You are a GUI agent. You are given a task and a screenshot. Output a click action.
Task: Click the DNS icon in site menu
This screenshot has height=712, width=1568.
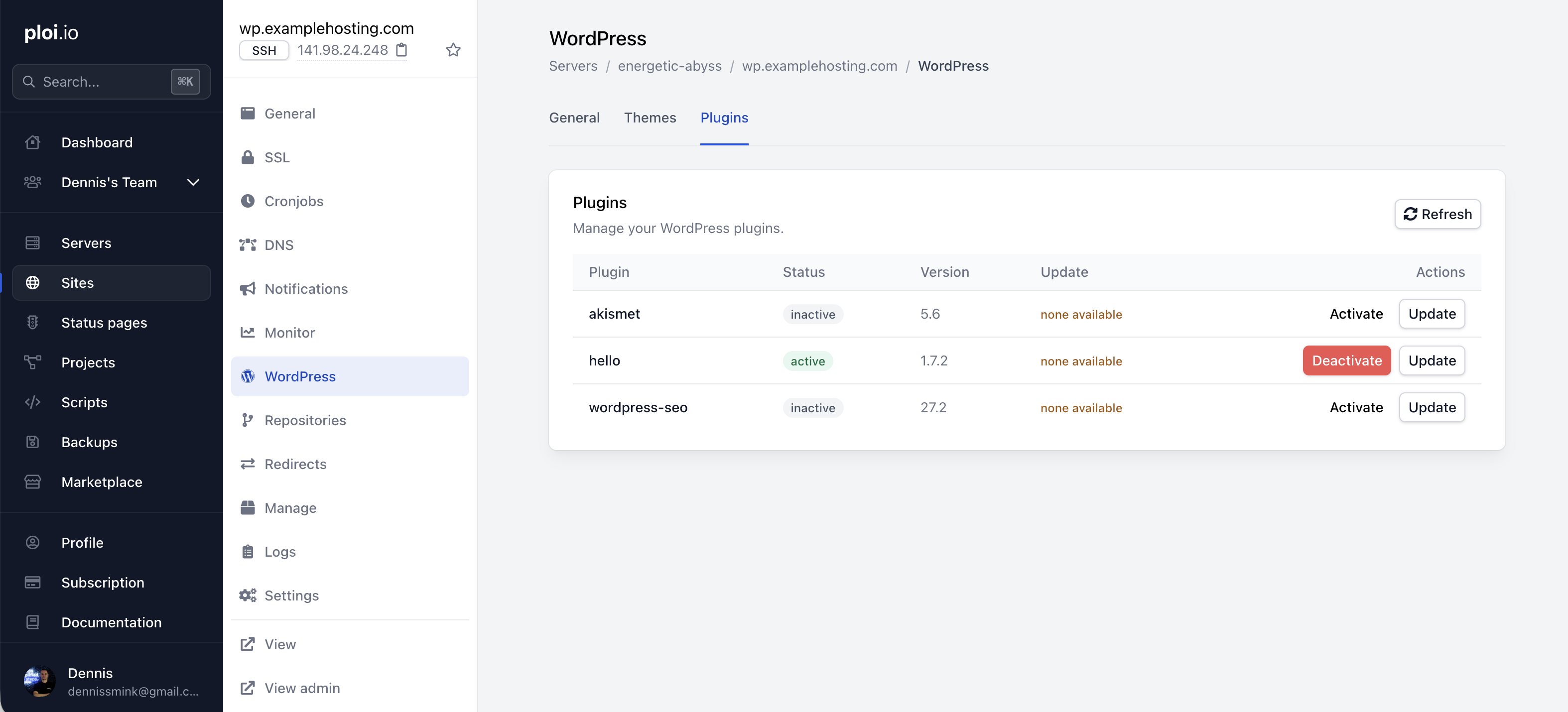(x=247, y=244)
